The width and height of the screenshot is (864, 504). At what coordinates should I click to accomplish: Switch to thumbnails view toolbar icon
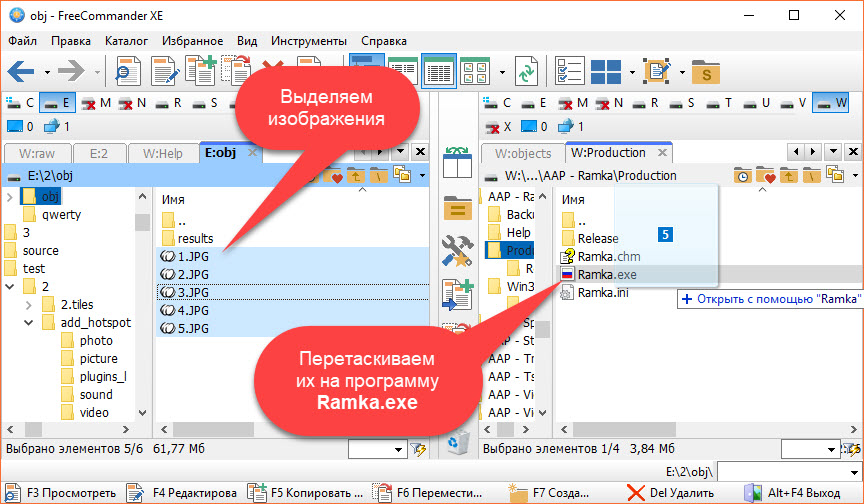point(475,71)
